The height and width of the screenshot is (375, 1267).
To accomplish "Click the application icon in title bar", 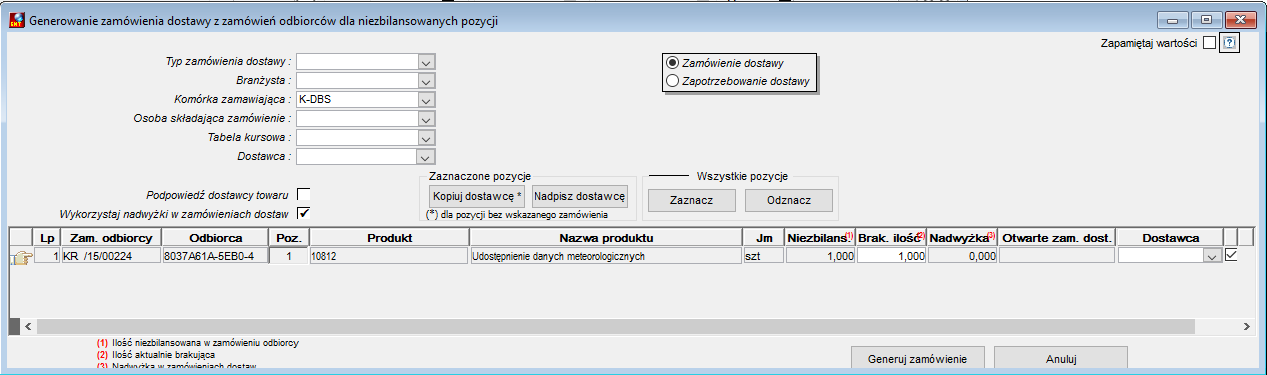I will tap(17, 19).
